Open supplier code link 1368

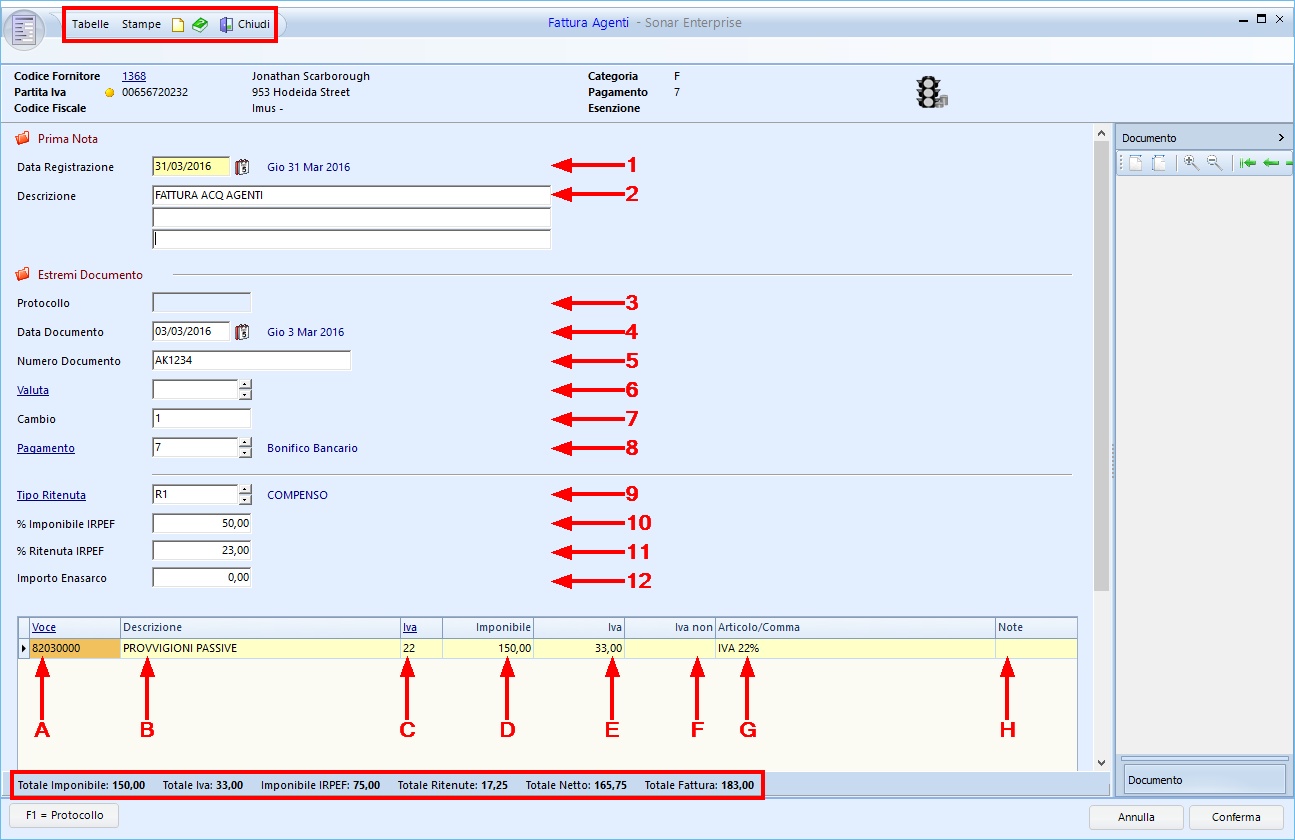click(x=134, y=76)
